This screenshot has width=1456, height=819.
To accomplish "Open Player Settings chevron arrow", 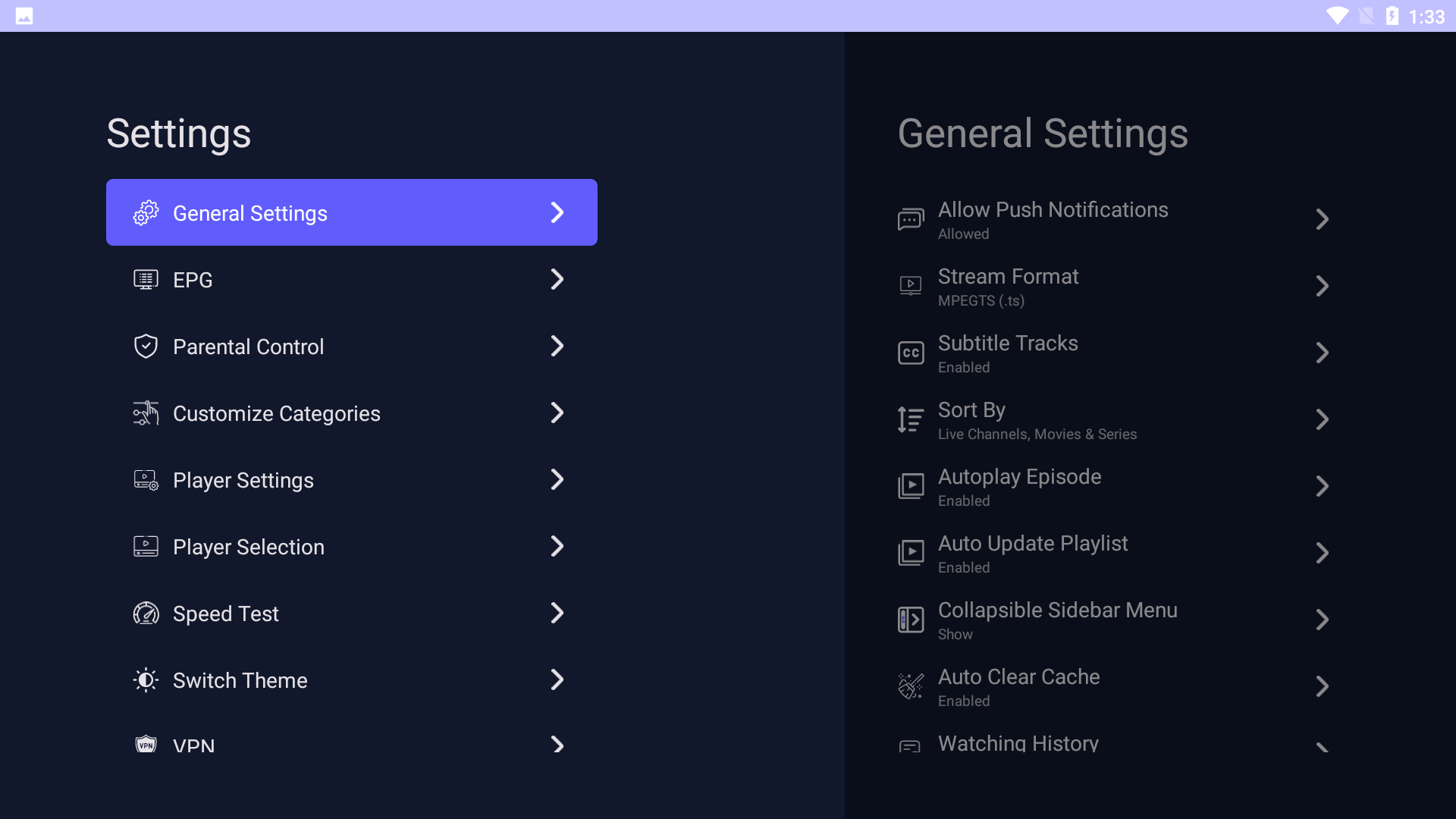I will (557, 480).
